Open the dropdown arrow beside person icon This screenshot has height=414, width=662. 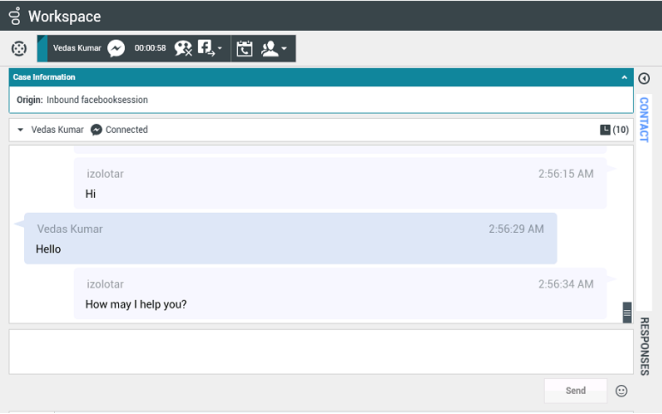pos(285,49)
